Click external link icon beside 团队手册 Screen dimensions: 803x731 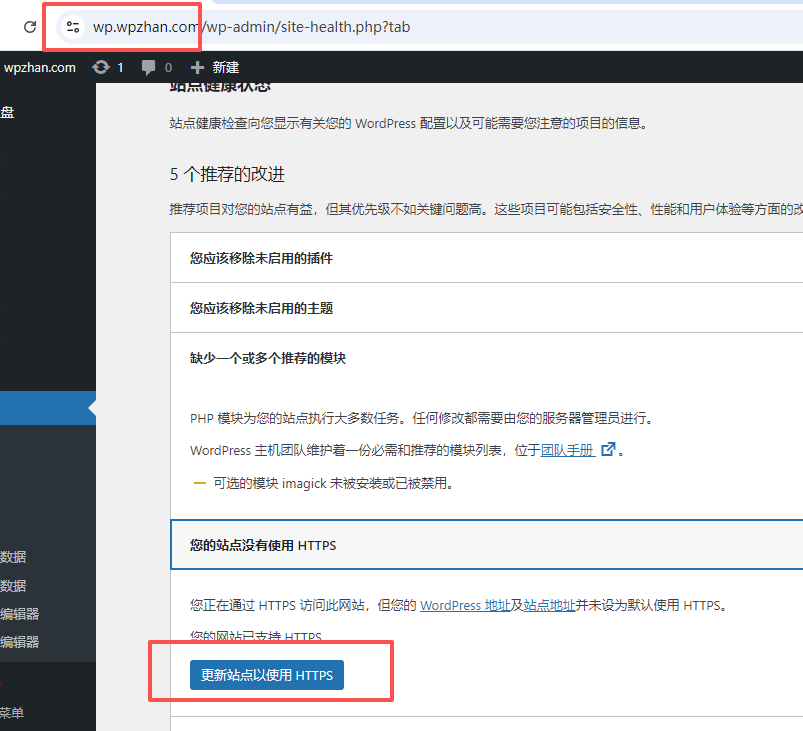(x=607, y=450)
